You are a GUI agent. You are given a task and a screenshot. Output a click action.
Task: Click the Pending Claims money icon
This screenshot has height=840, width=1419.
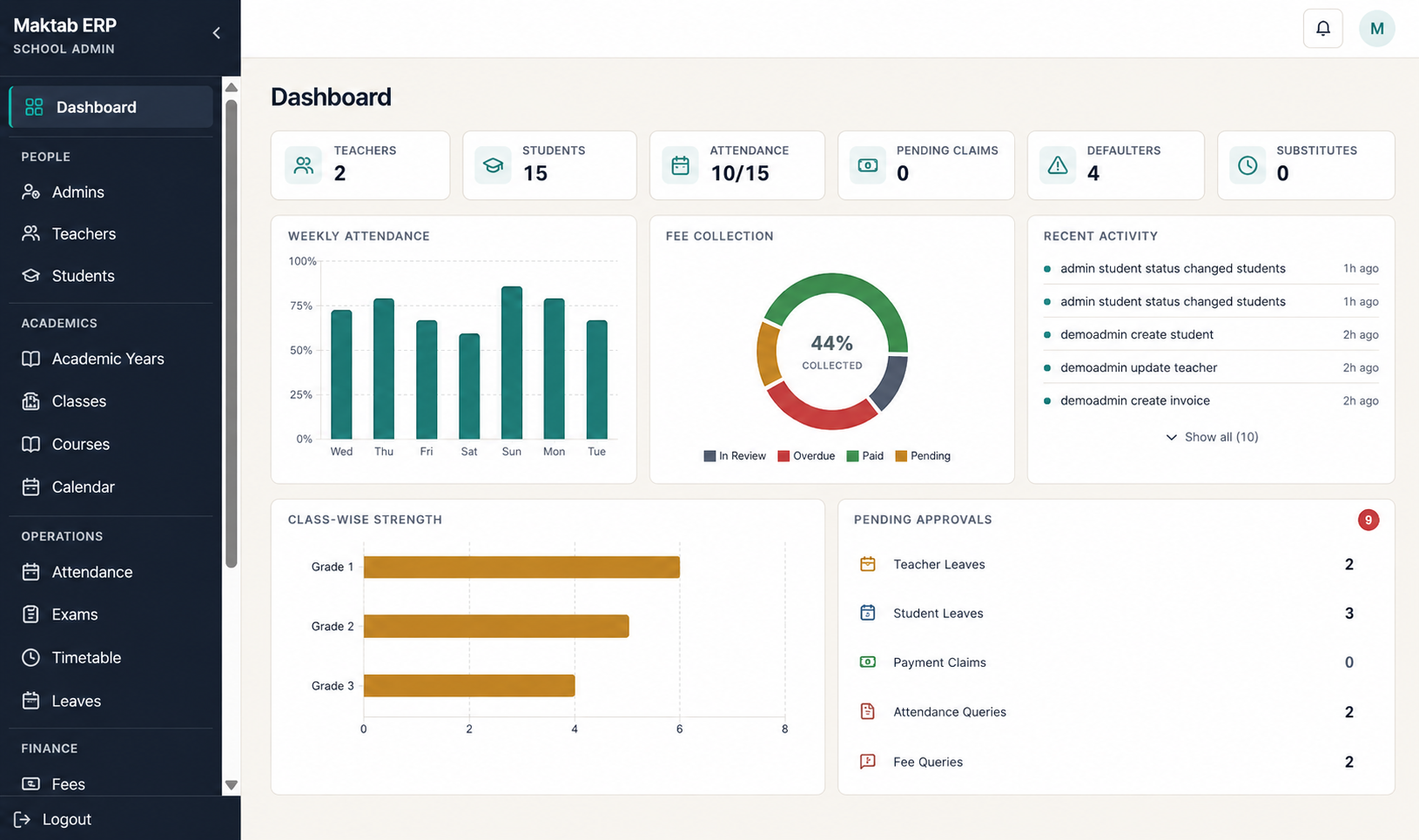click(868, 165)
